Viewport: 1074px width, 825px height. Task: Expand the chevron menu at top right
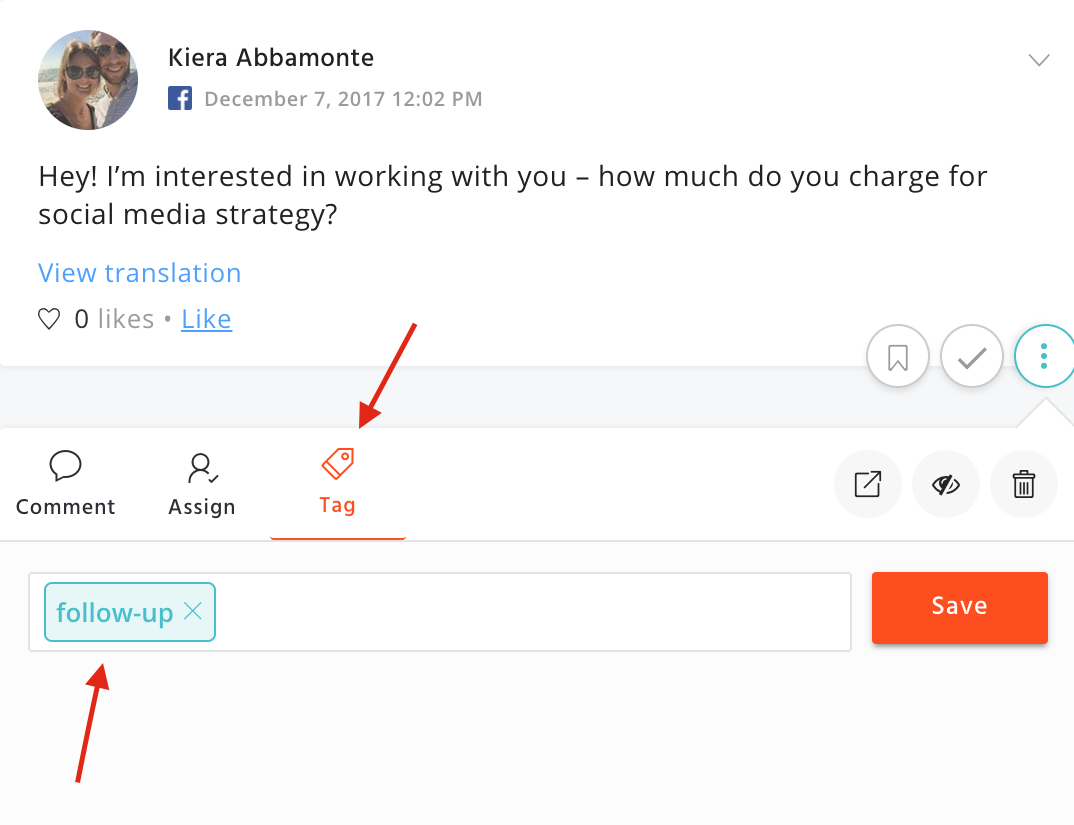pos(1039,60)
